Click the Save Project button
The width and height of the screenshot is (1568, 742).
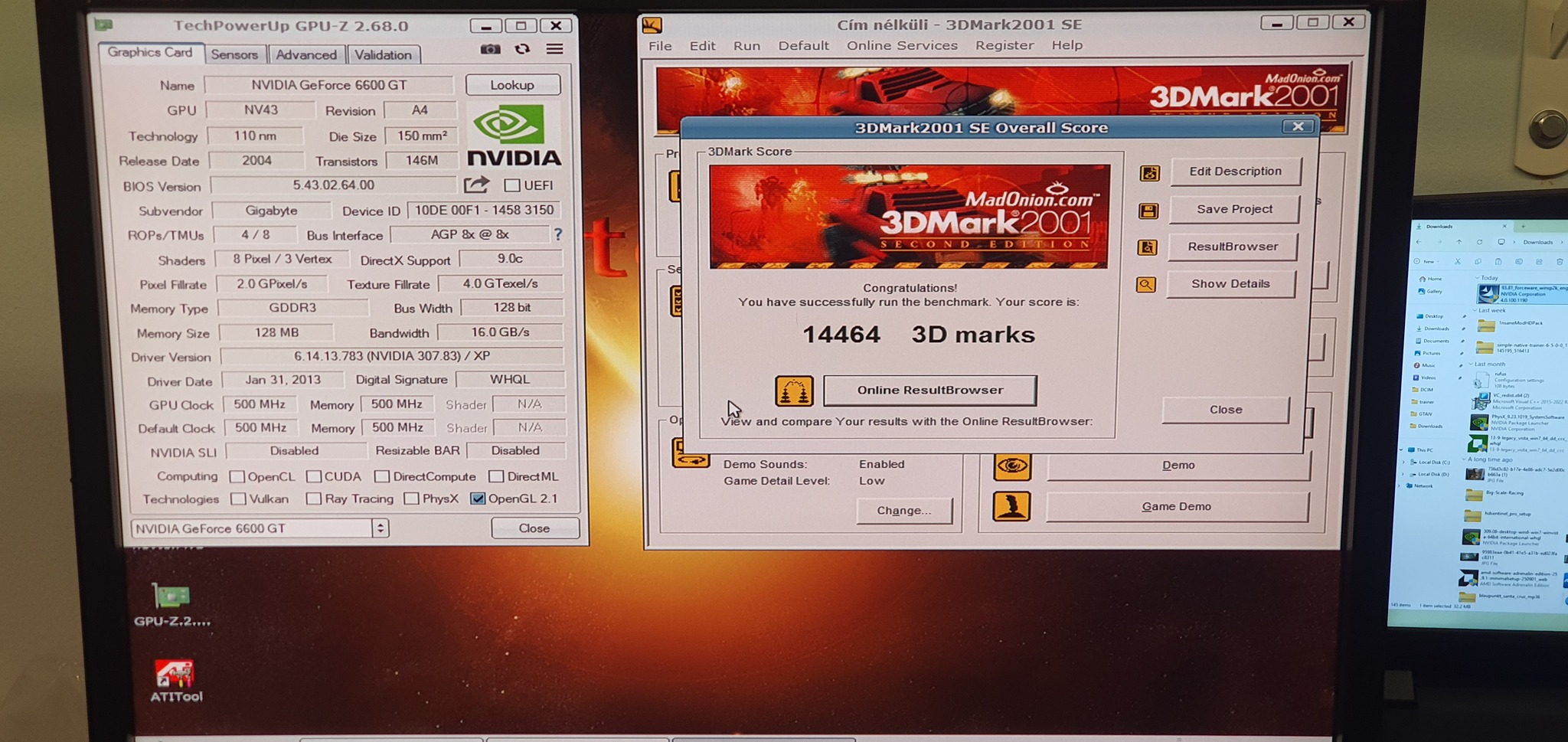coord(1234,209)
